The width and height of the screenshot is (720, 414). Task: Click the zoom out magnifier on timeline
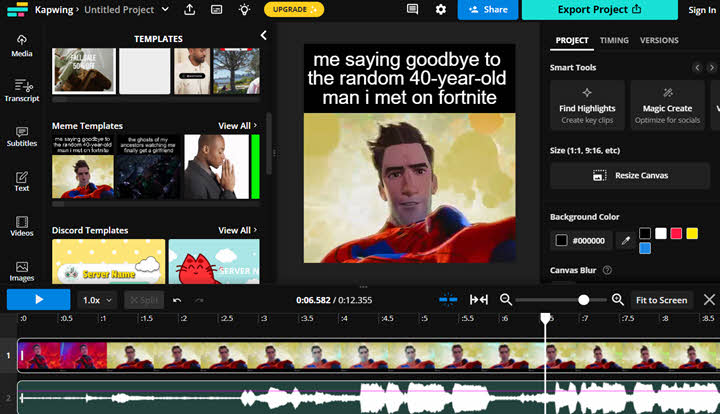[506, 299]
